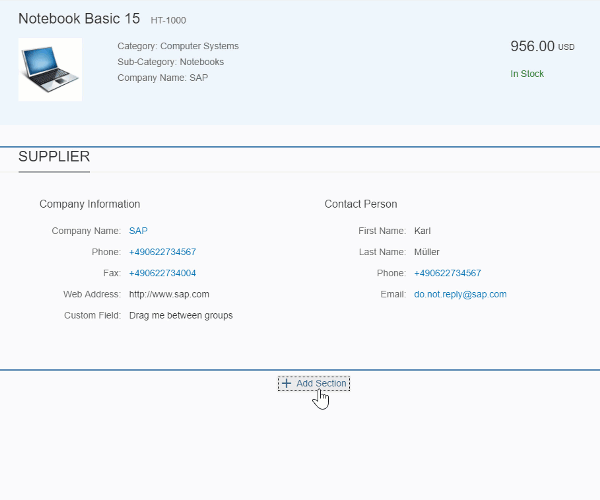Viewport: 600px width, 500px height.
Task: Select the SUPPLIER section tab
Action: click(x=54, y=156)
